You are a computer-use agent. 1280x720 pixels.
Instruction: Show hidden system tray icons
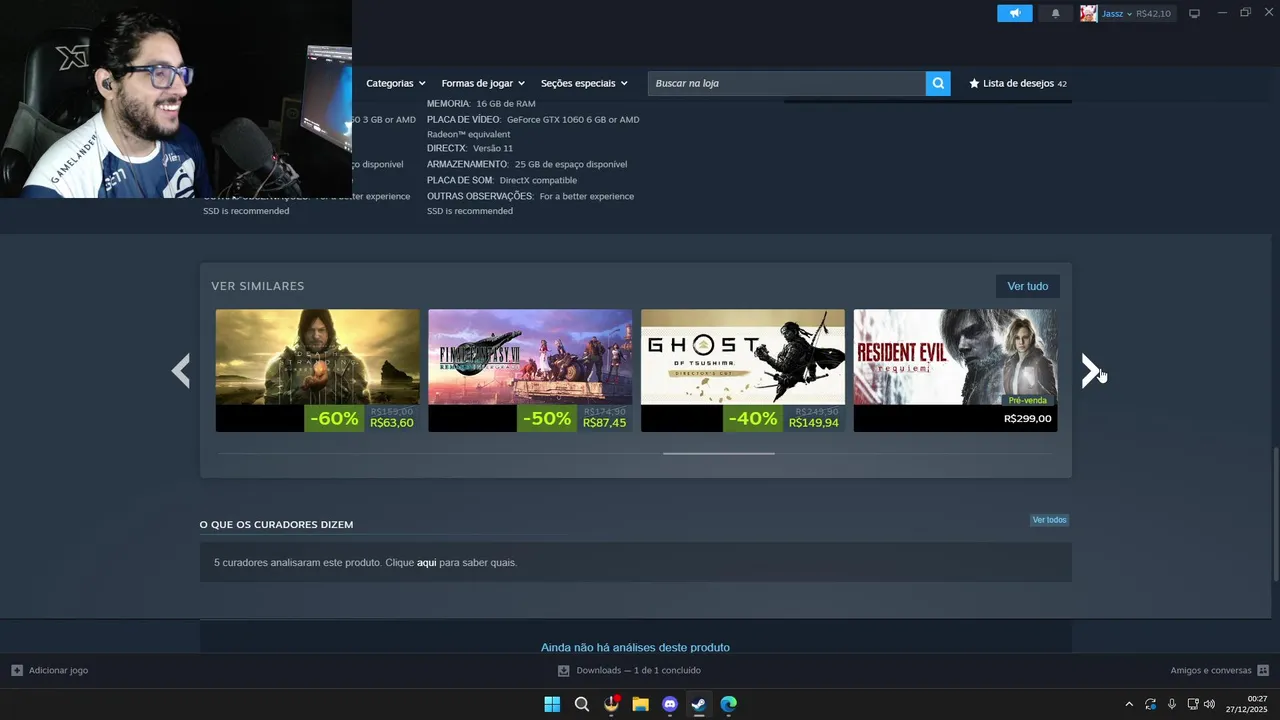click(x=1129, y=704)
